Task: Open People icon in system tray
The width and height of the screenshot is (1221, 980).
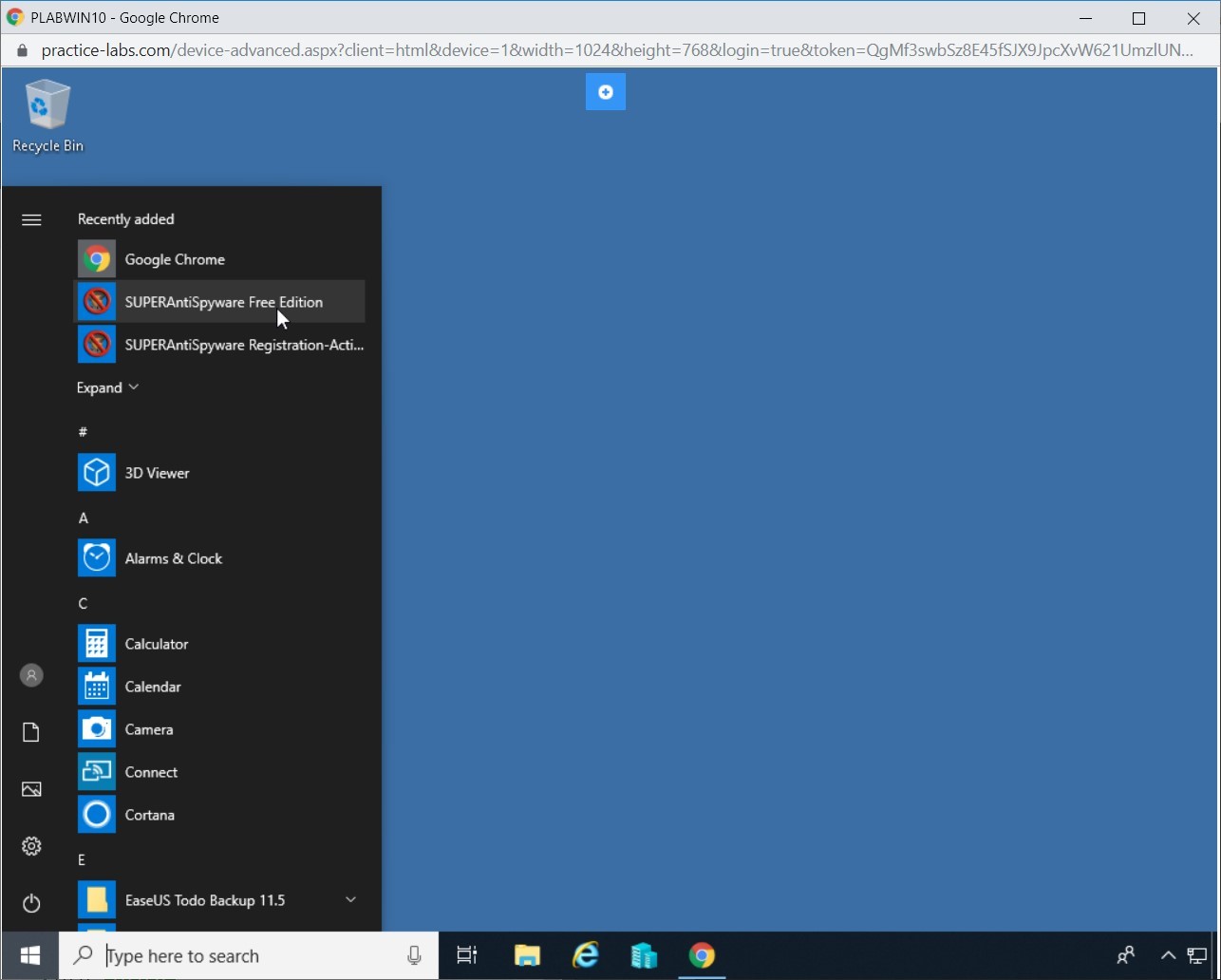Action: pyautogui.click(x=1126, y=955)
